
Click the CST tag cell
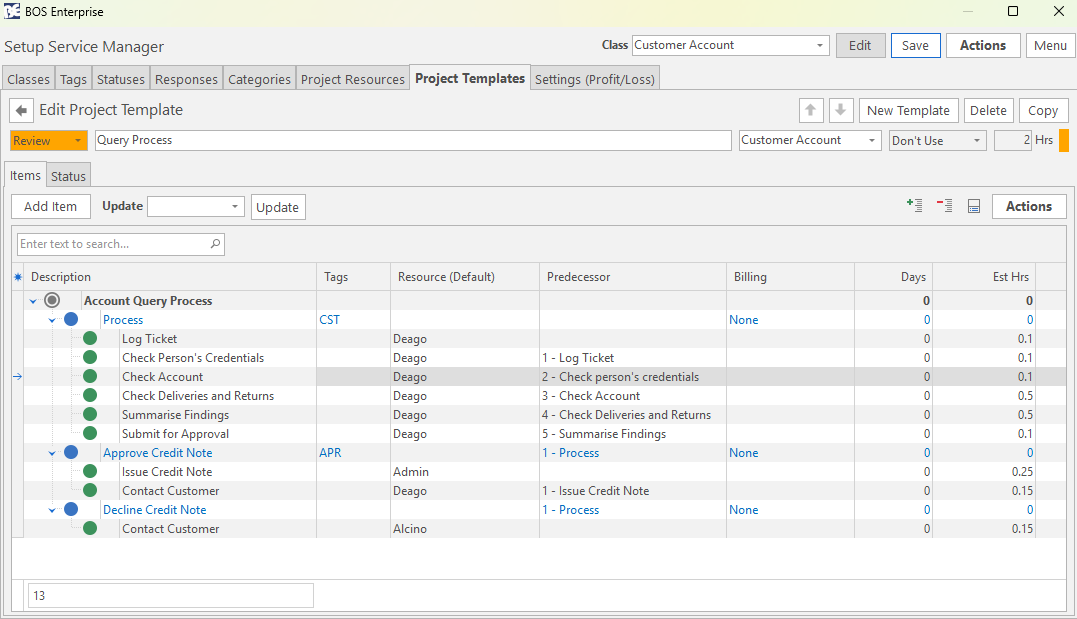click(353, 319)
